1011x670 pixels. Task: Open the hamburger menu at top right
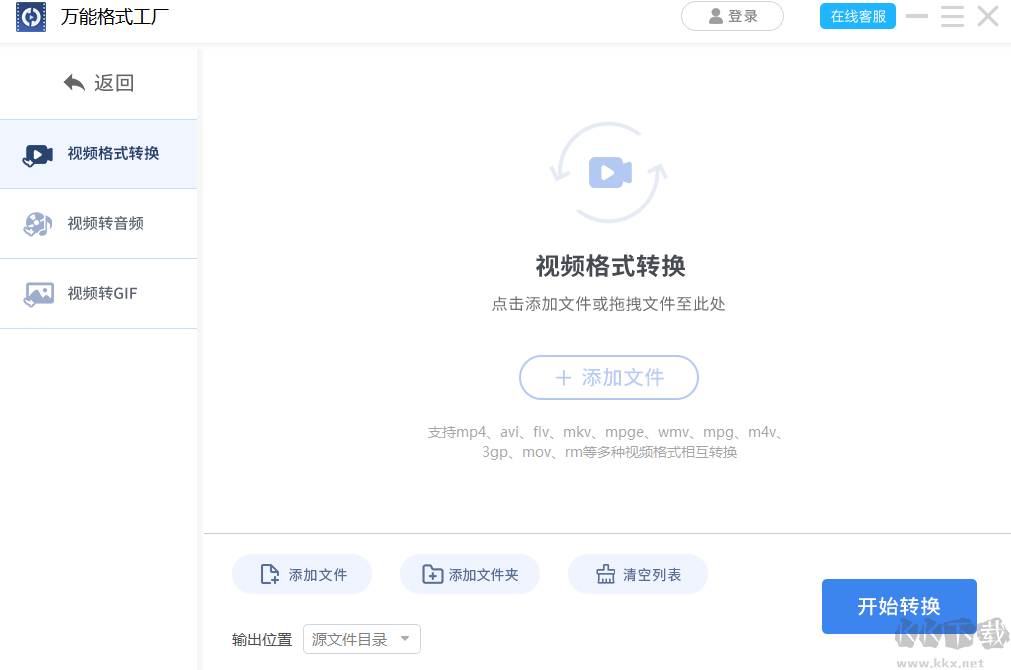[x=951, y=16]
